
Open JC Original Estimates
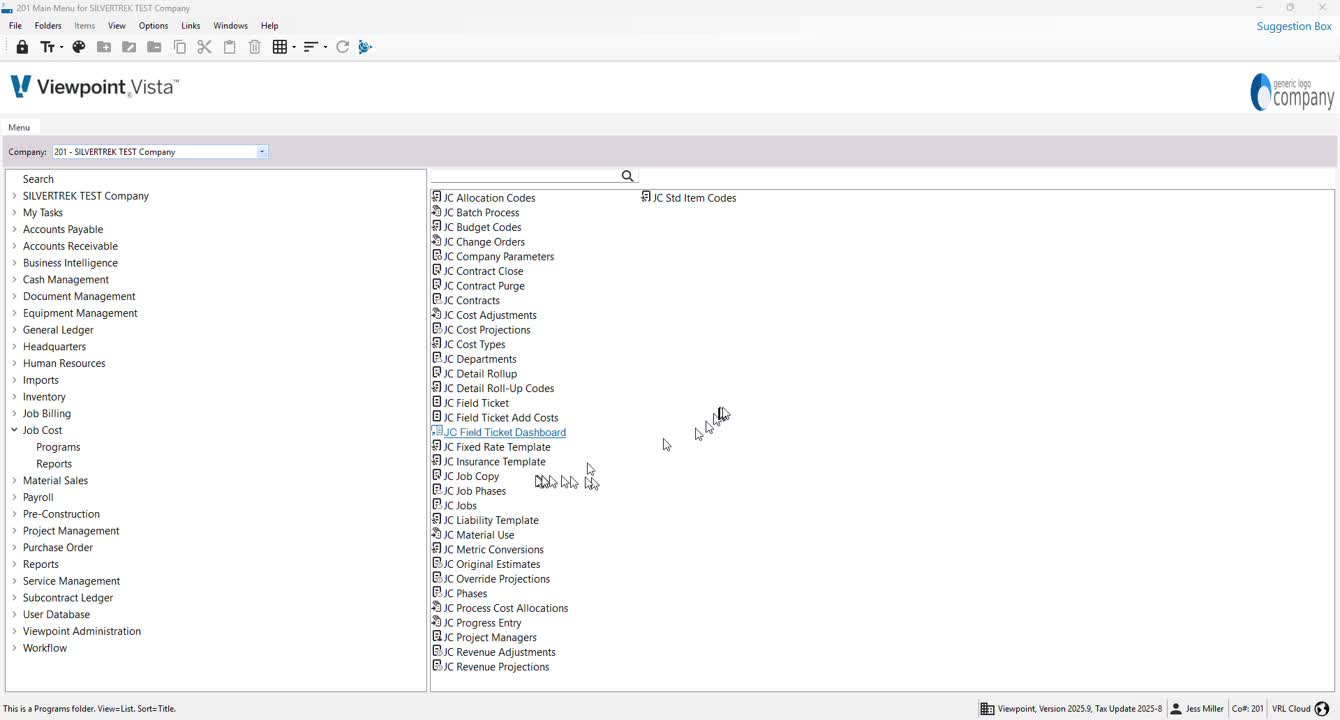pyautogui.click(x=492, y=564)
